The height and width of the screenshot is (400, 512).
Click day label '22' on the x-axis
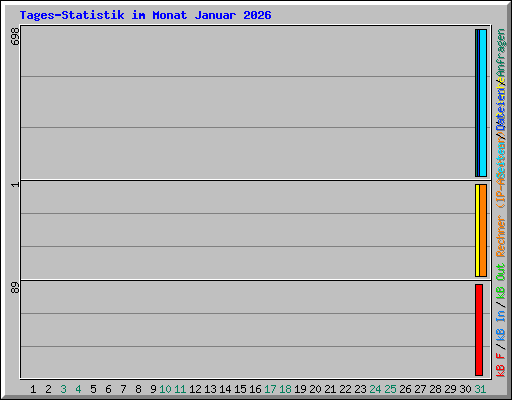pos(345,389)
